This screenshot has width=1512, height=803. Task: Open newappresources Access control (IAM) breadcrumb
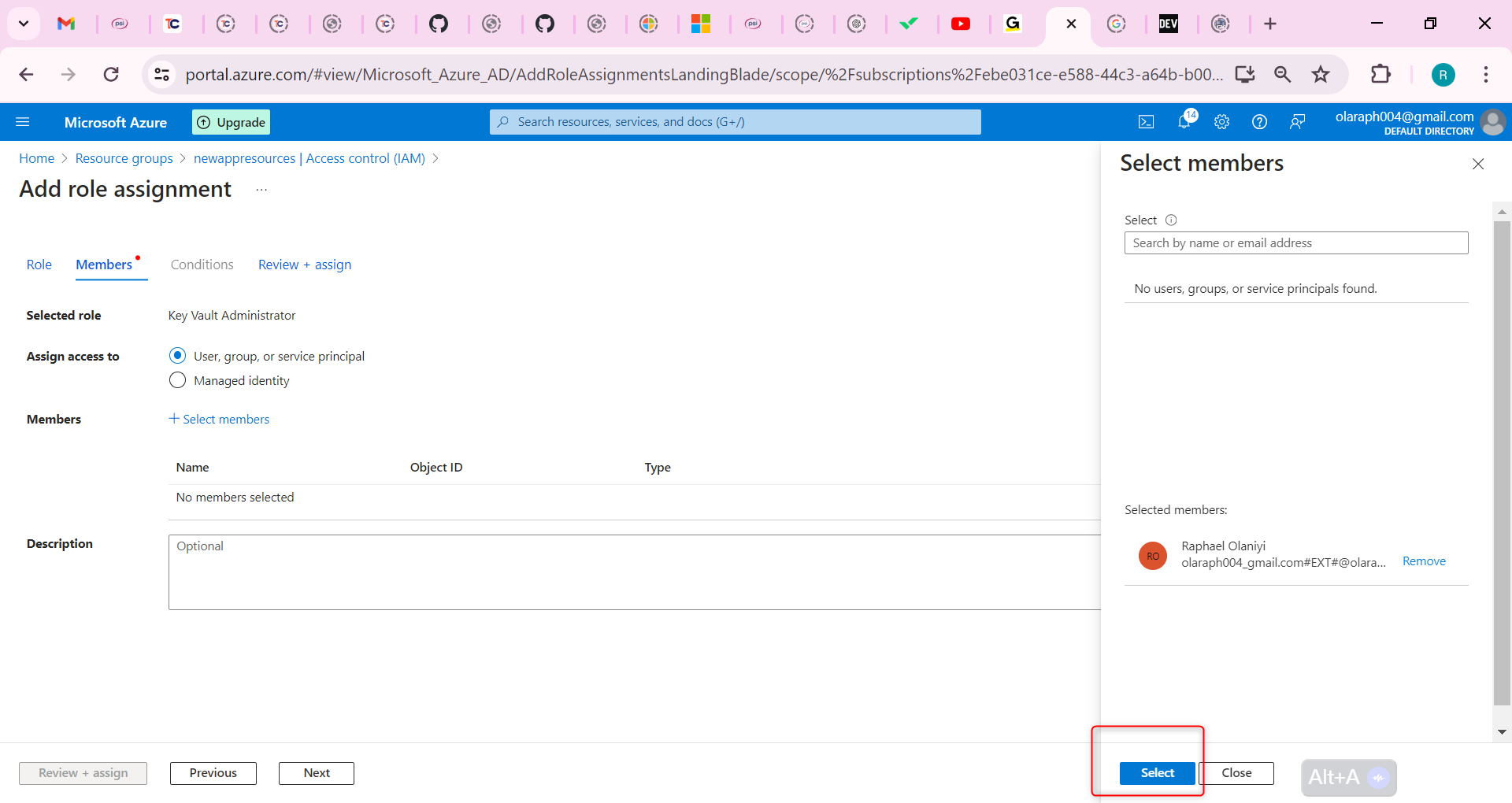[x=309, y=158]
